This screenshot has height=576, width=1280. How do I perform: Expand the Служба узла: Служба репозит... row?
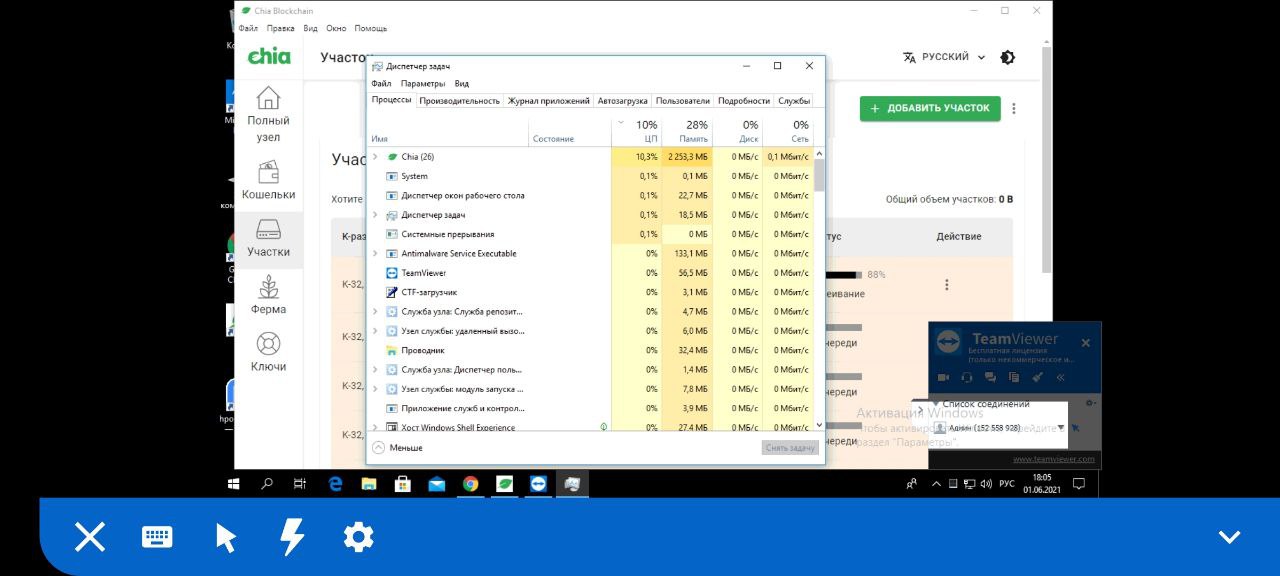[x=375, y=312]
